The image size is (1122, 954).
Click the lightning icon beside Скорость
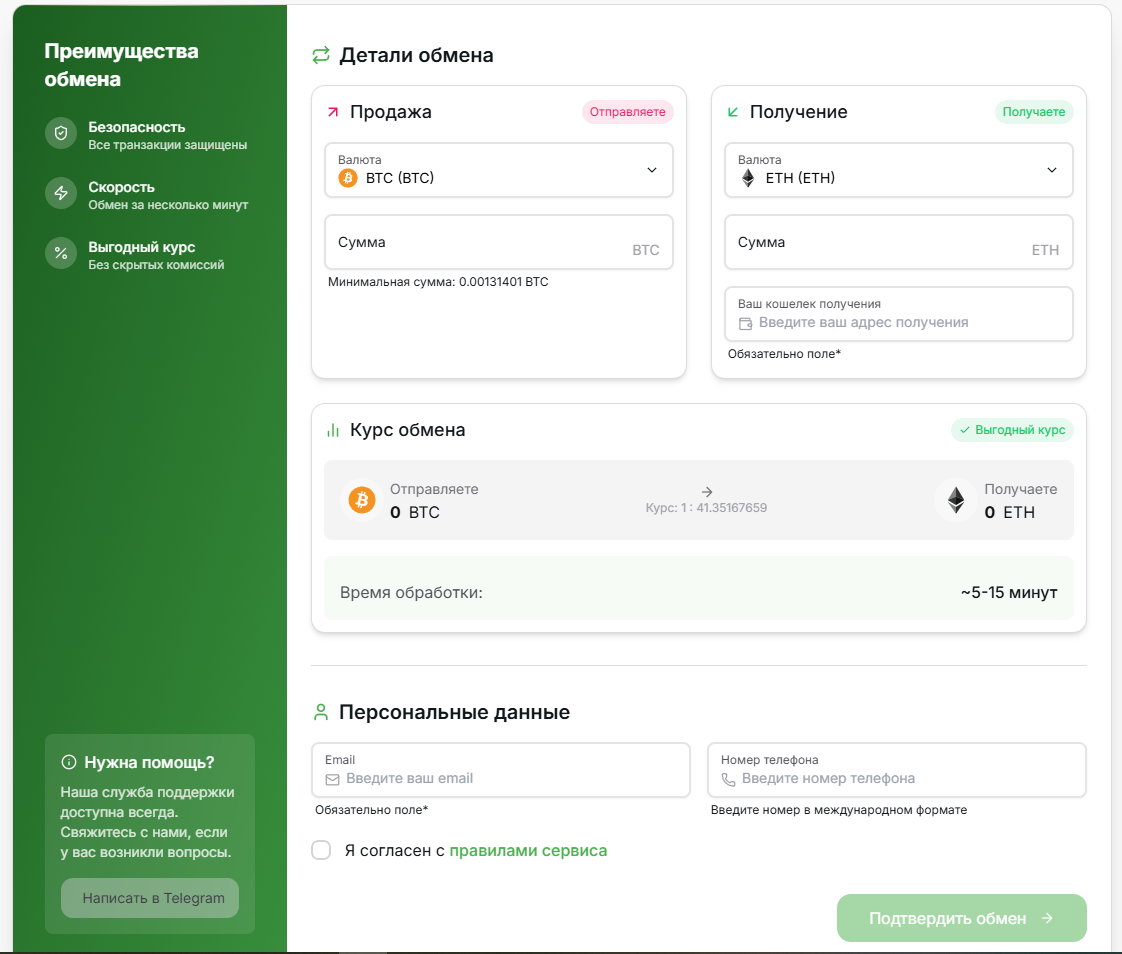tap(61, 194)
